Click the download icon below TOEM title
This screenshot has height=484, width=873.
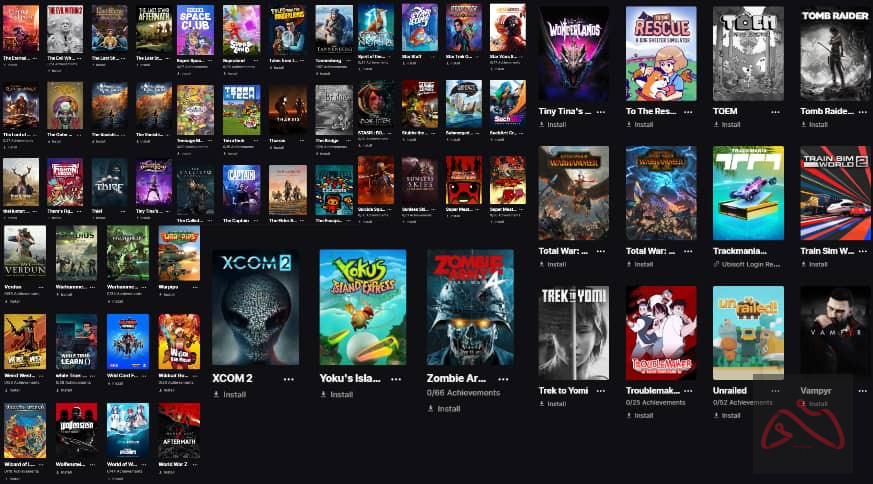tap(717, 125)
